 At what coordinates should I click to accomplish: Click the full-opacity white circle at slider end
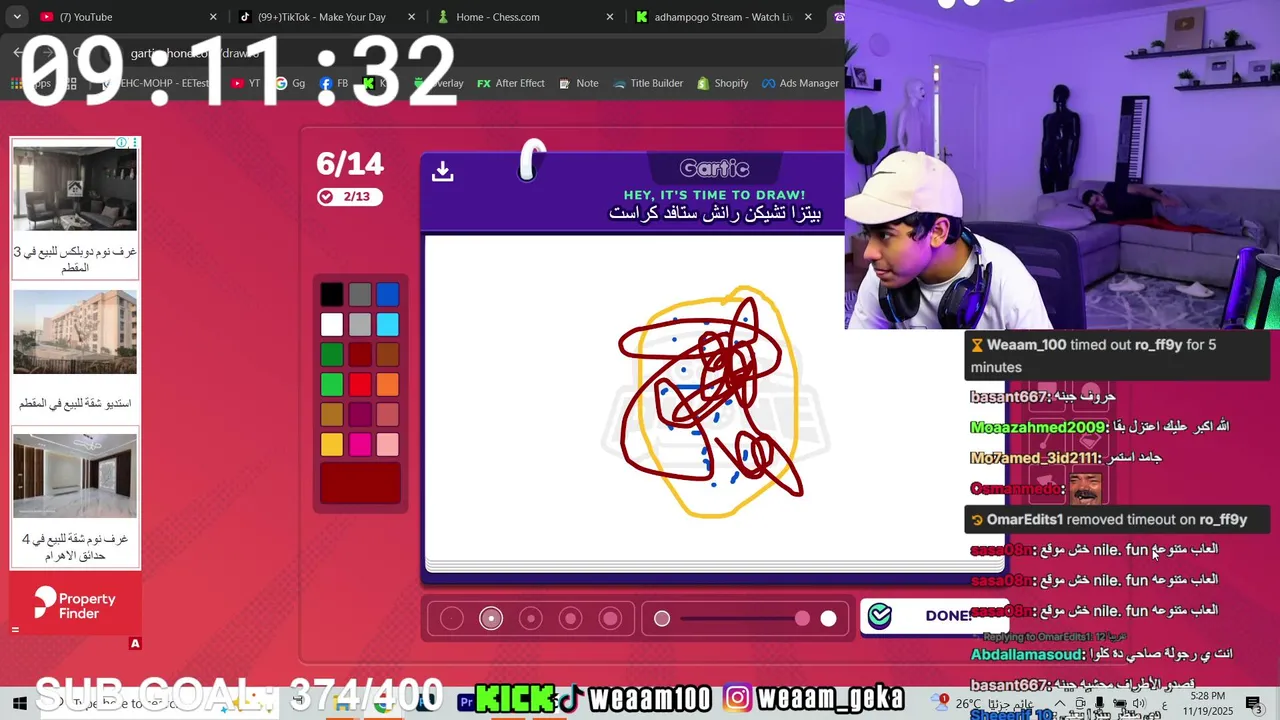(828, 619)
